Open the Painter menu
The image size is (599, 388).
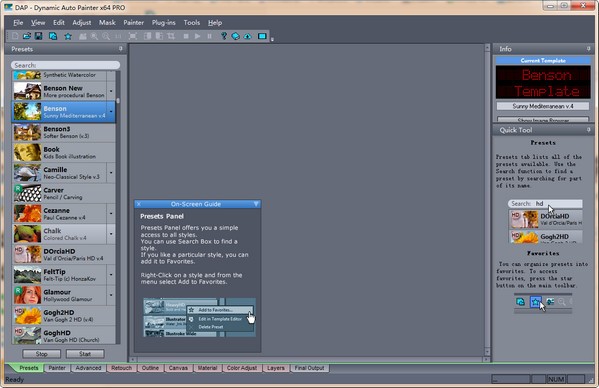(133, 23)
